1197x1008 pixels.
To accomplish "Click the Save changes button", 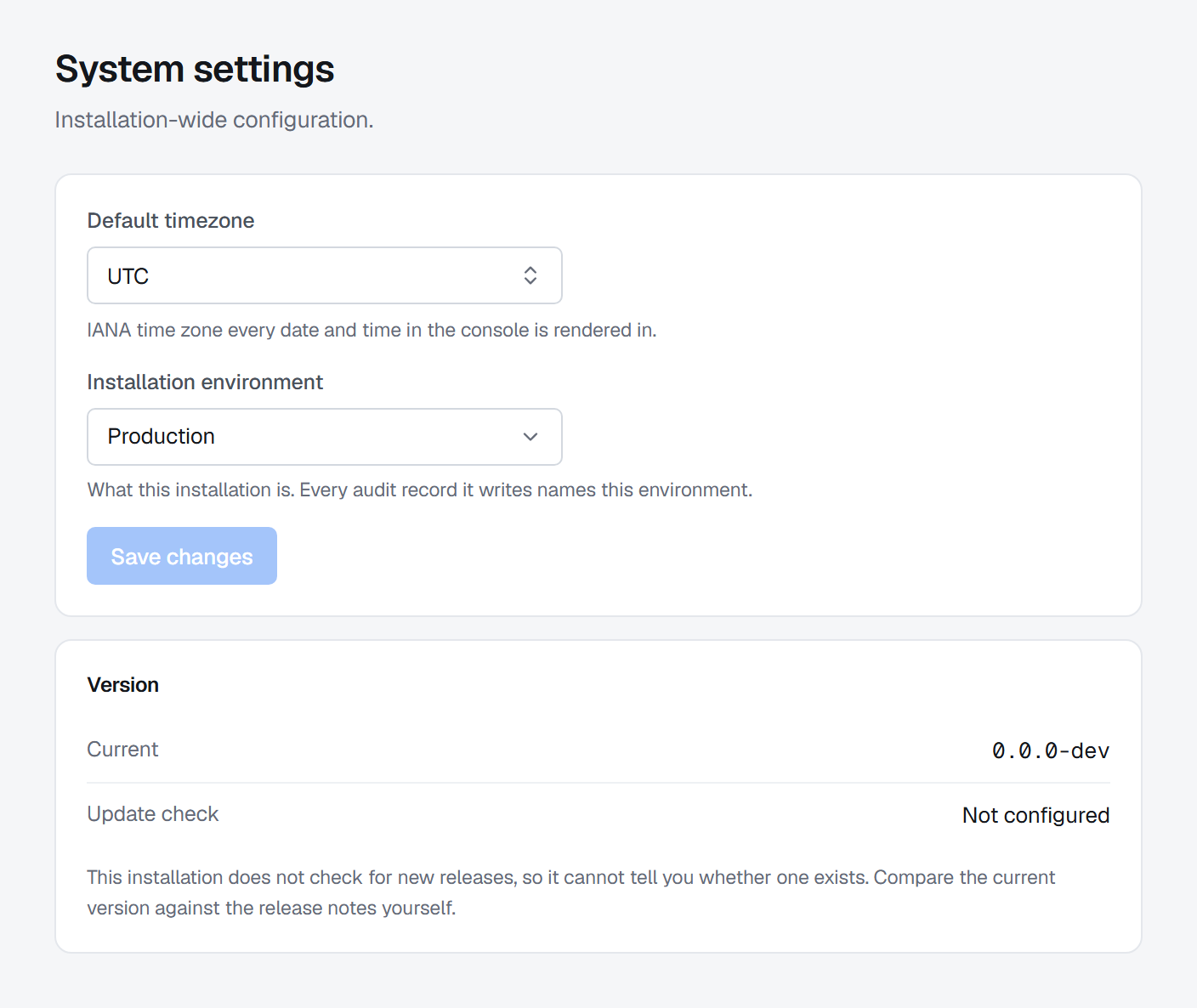I will pos(182,556).
